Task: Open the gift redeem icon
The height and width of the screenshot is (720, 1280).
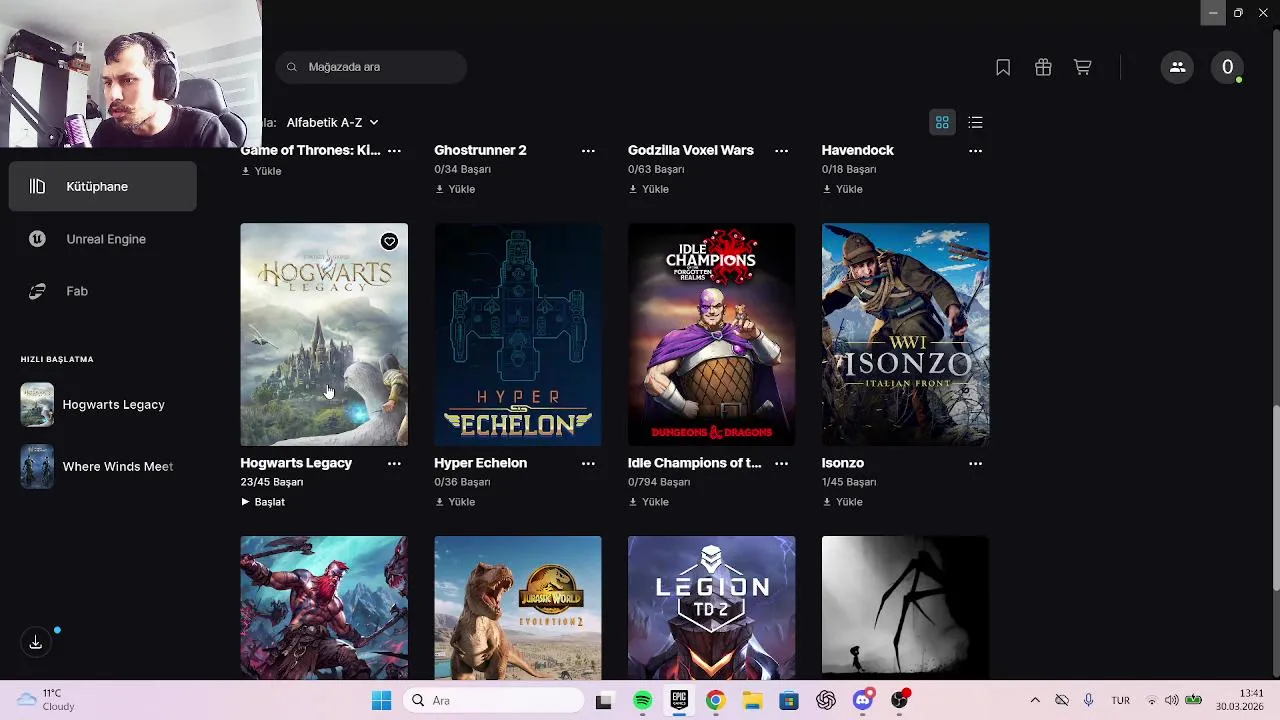Action: click(x=1043, y=67)
